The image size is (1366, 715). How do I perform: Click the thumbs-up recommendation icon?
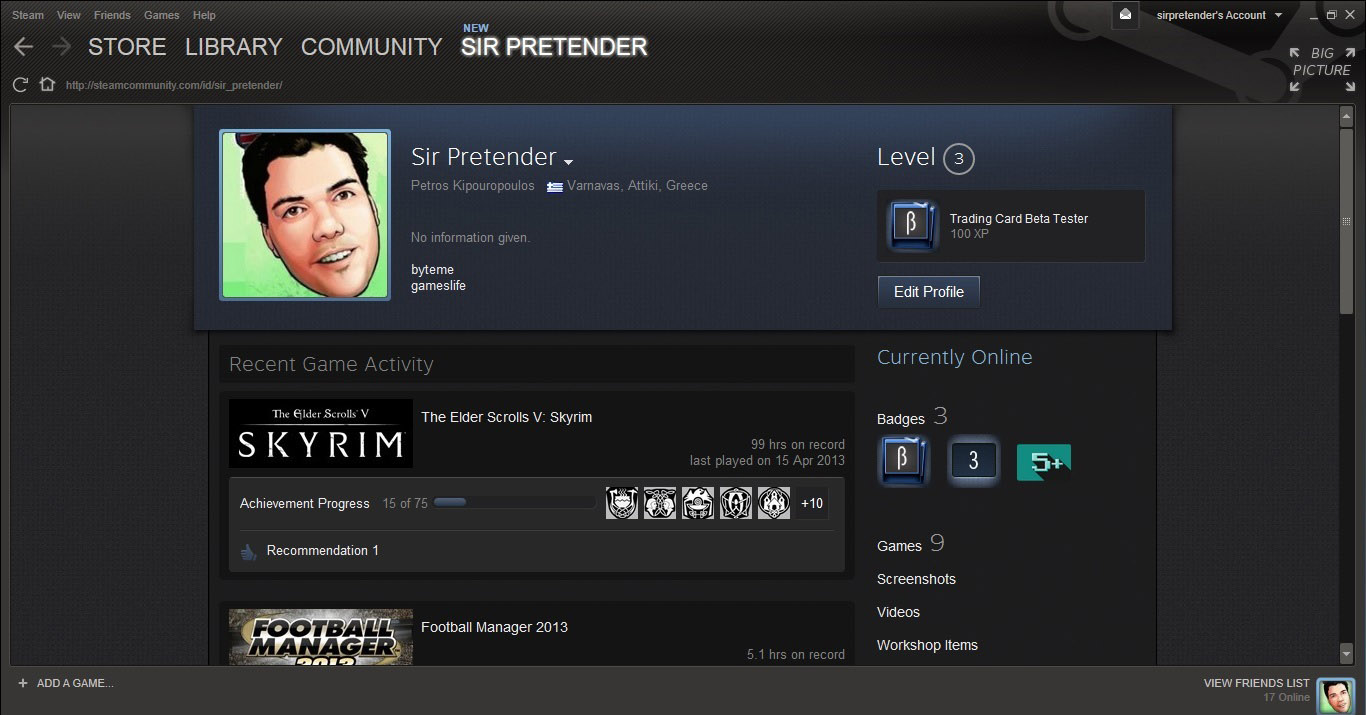[248, 551]
